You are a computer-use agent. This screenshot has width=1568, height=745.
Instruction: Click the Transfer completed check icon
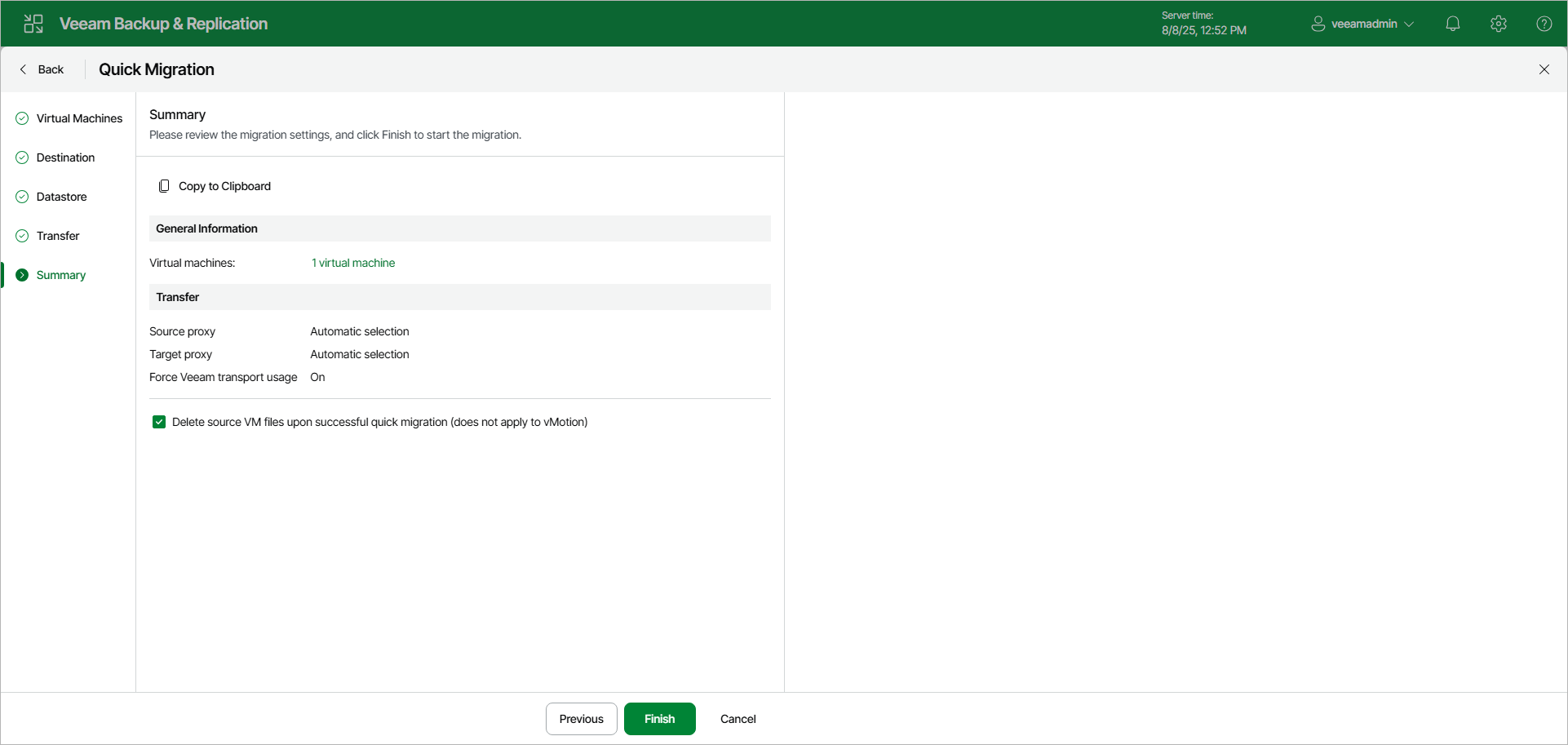tap(22, 236)
